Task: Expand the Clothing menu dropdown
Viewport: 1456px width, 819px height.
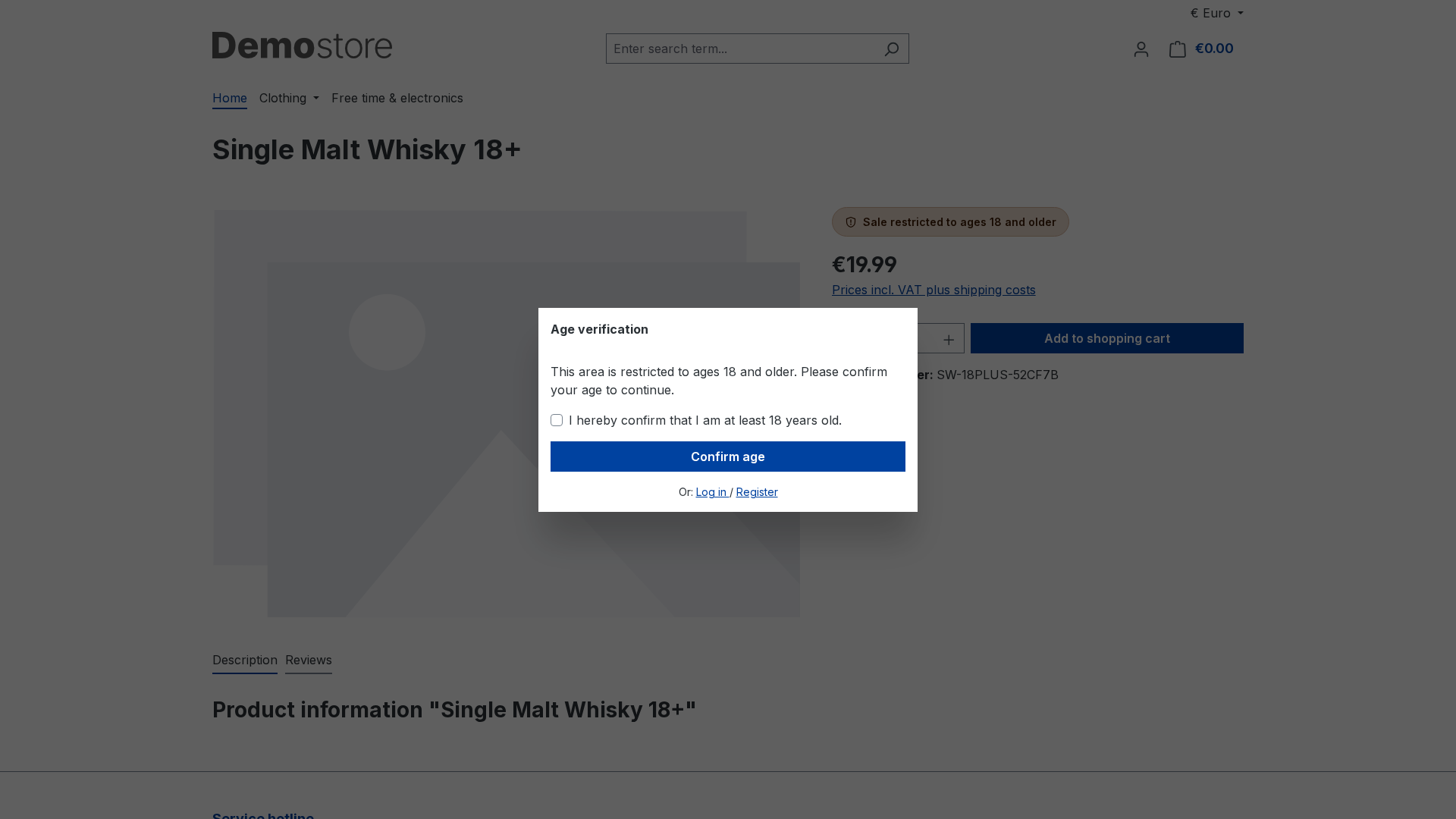Action: [x=289, y=98]
